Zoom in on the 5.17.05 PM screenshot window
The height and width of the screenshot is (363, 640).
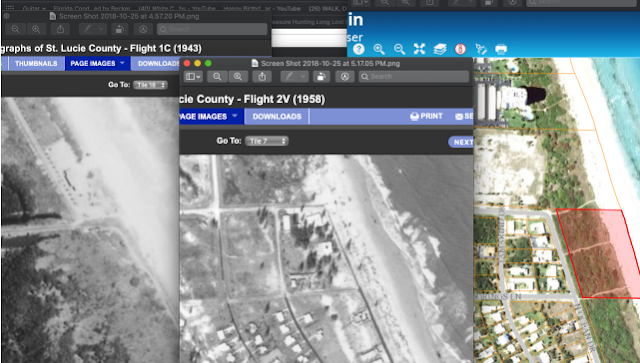pyautogui.click(x=238, y=77)
